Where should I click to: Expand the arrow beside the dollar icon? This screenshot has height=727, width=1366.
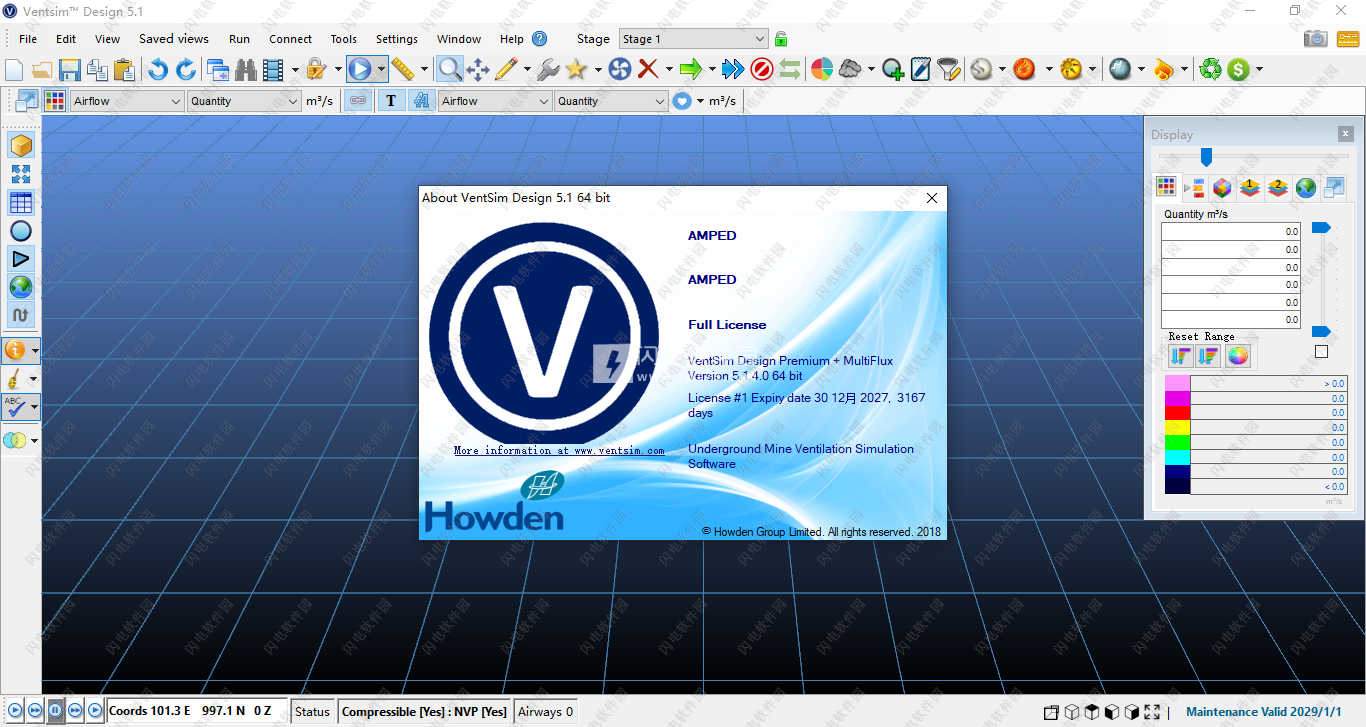click(1259, 69)
